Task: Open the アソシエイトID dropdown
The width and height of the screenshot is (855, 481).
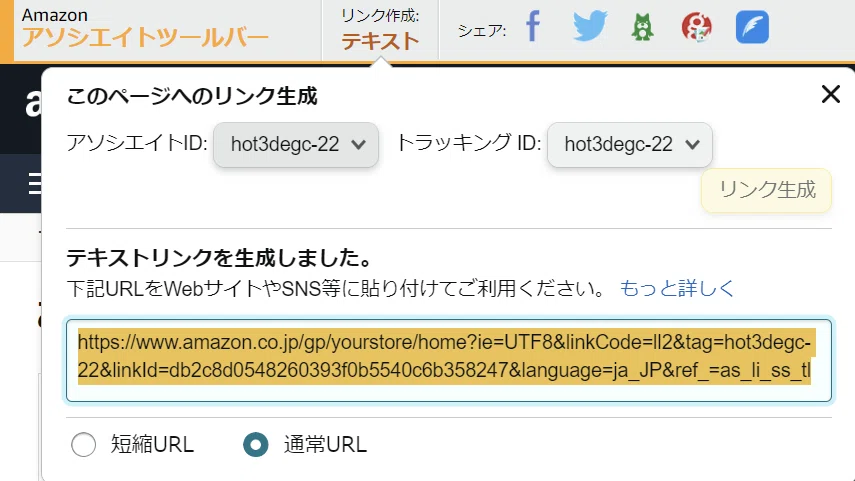Action: pyautogui.click(x=296, y=145)
